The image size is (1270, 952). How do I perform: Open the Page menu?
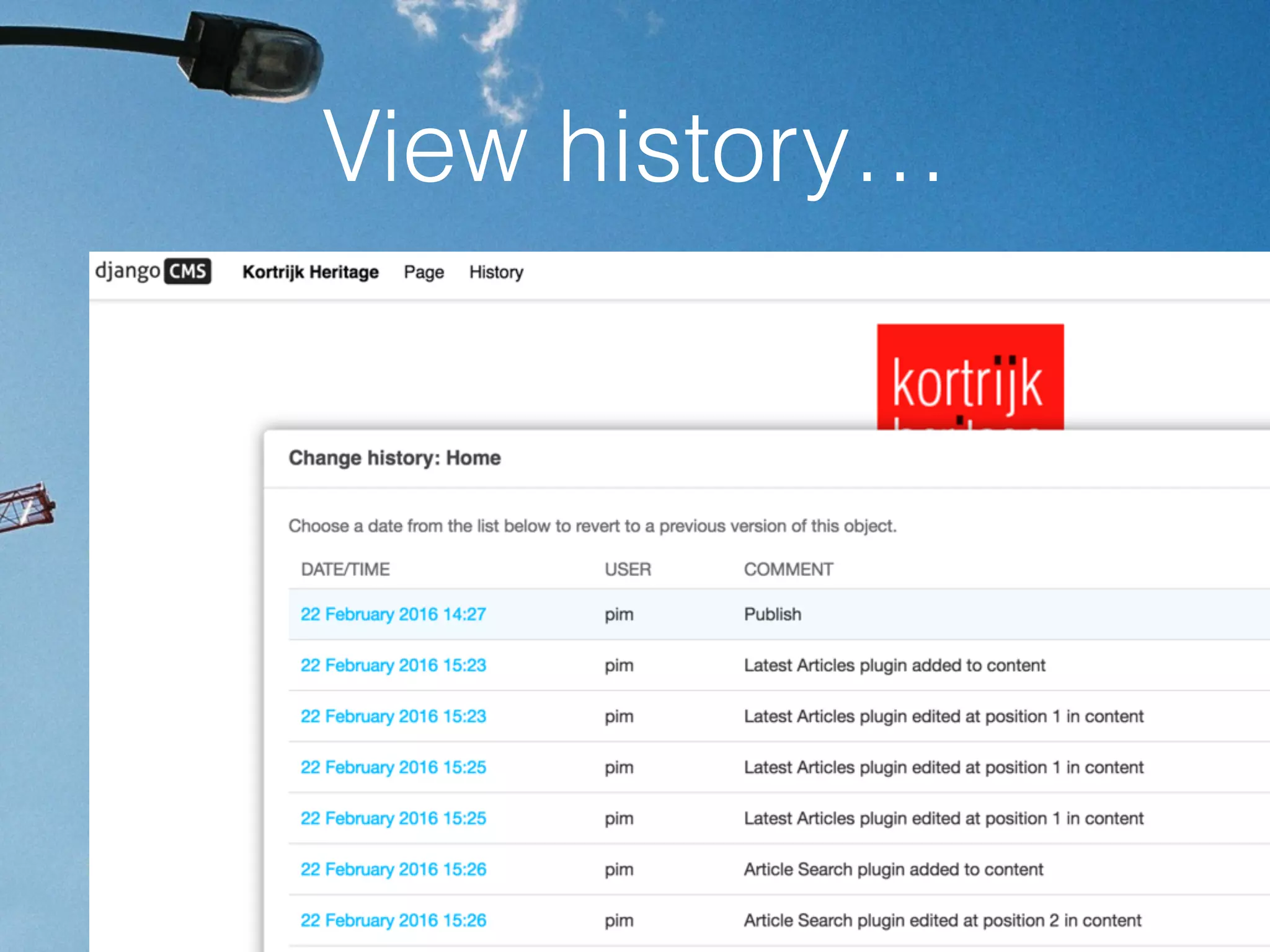(x=424, y=272)
